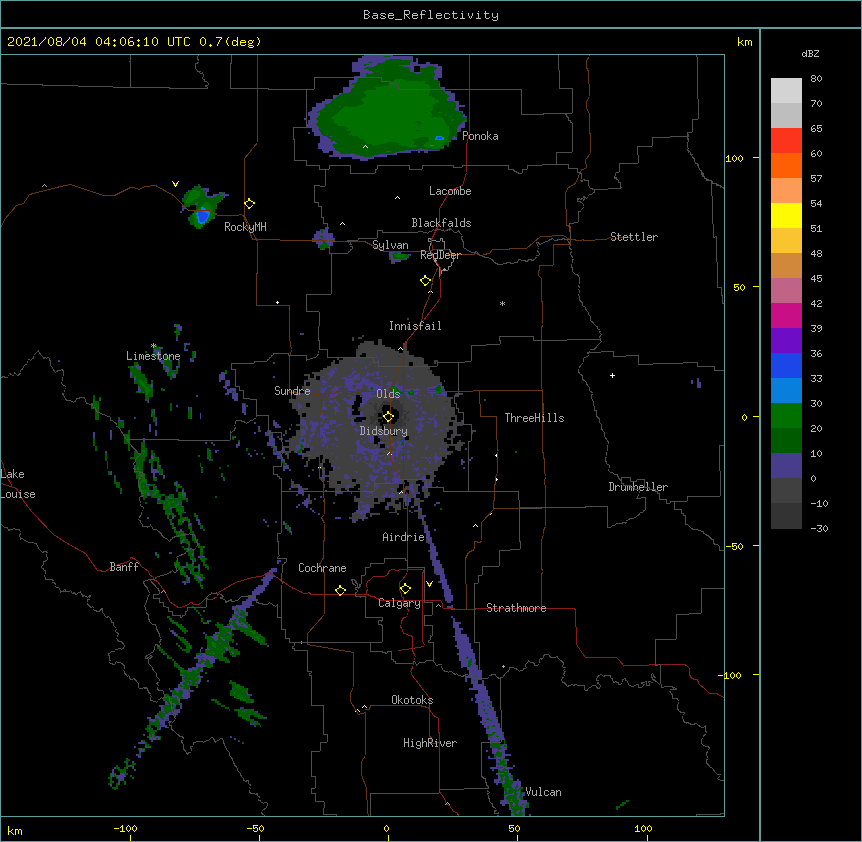This screenshot has height=842, width=862.
Task: Click the small green echo below Sylvan
Action: pyautogui.click(x=401, y=256)
